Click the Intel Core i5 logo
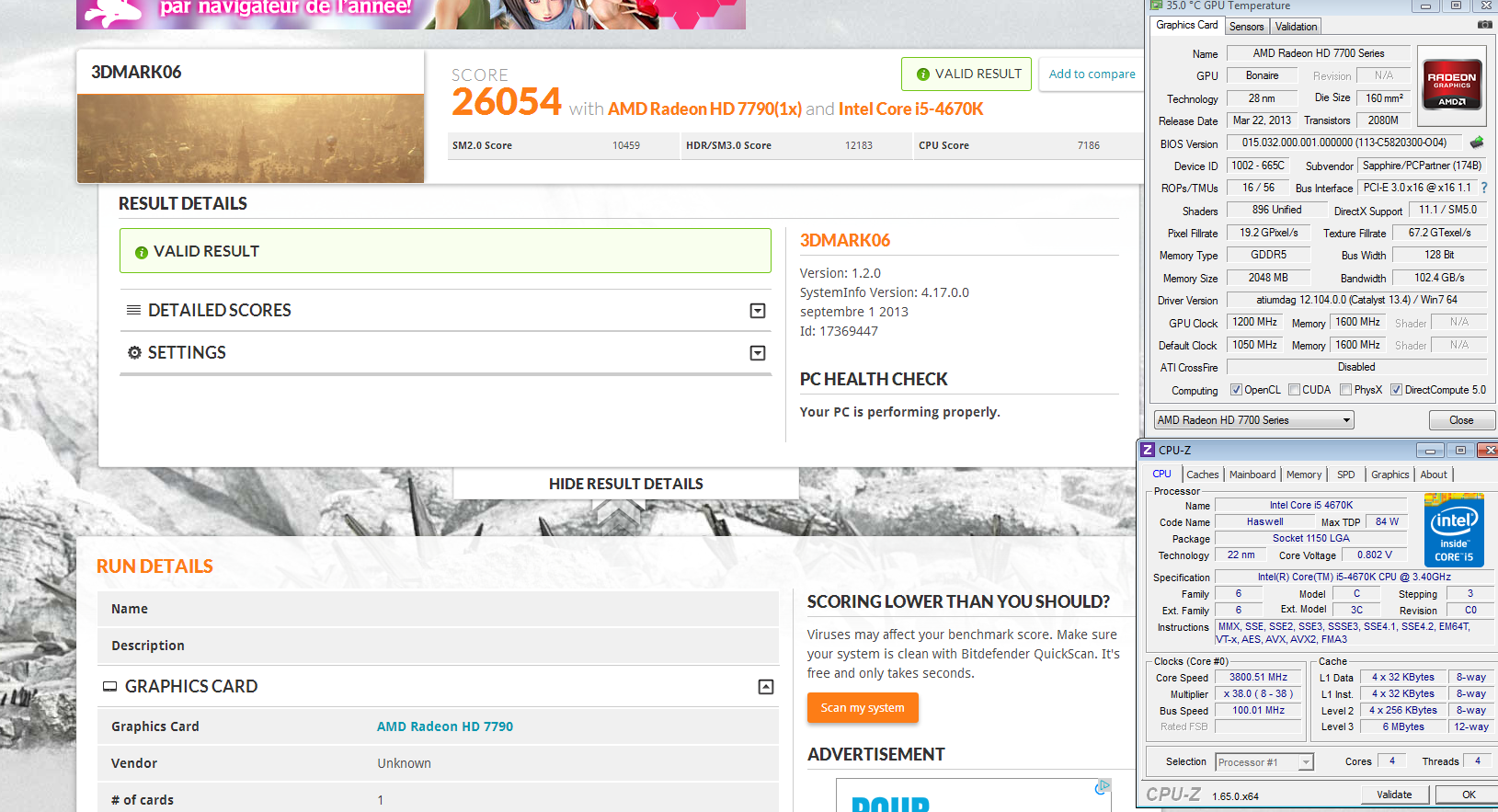The width and height of the screenshot is (1498, 812). click(x=1454, y=530)
